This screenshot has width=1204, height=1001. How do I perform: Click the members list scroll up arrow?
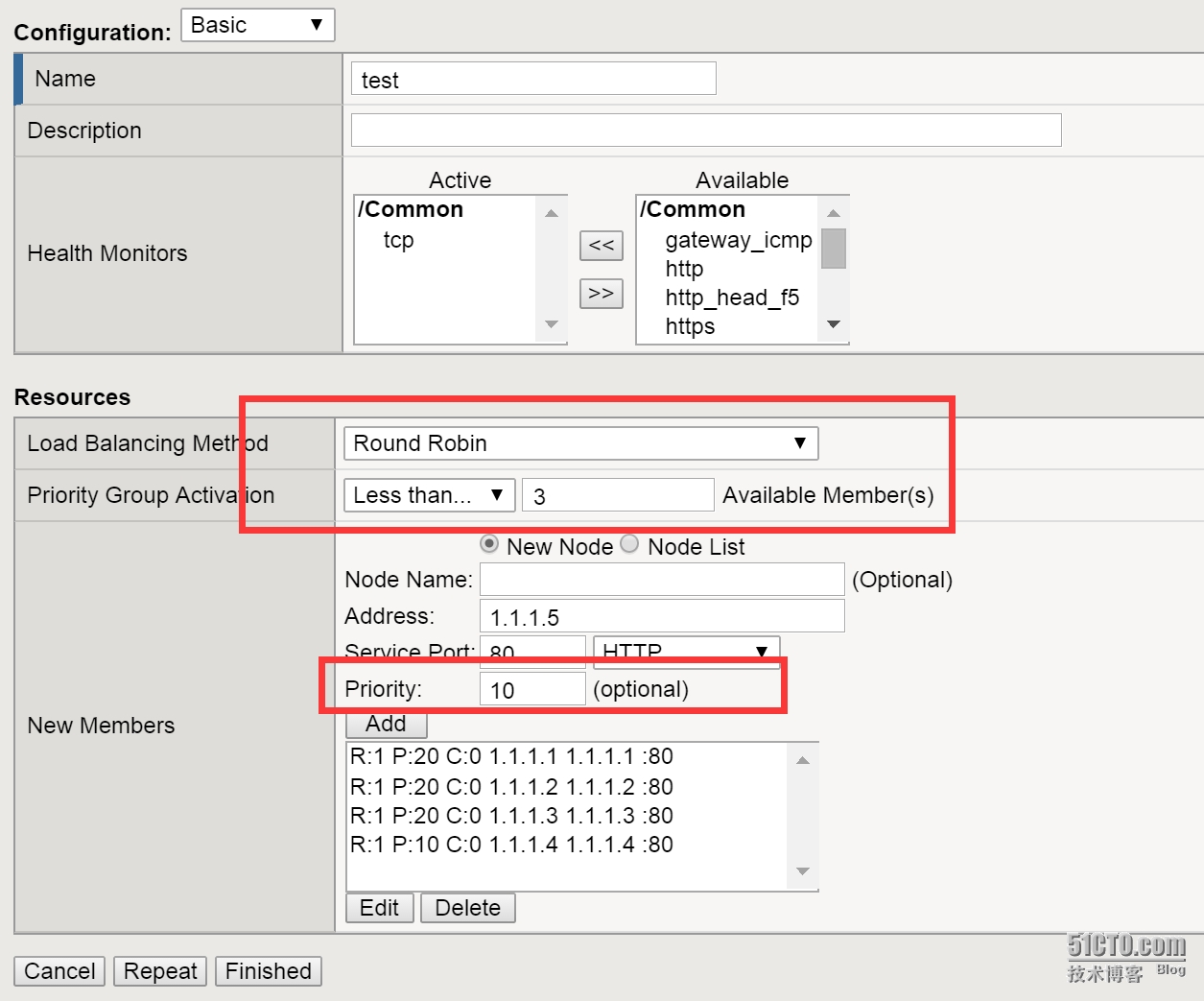[x=803, y=760]
